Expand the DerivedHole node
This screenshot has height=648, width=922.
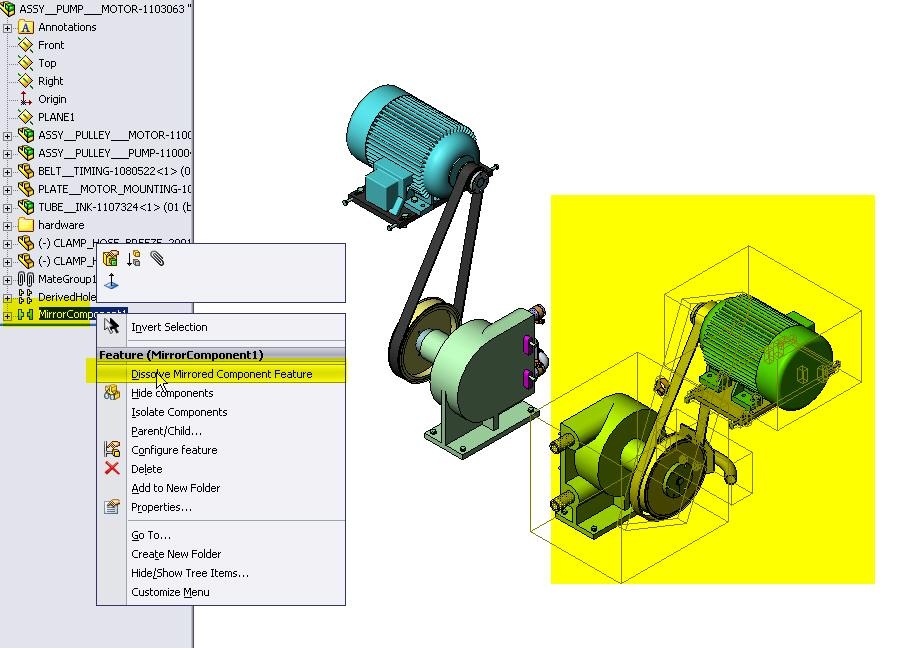point(7,298)
